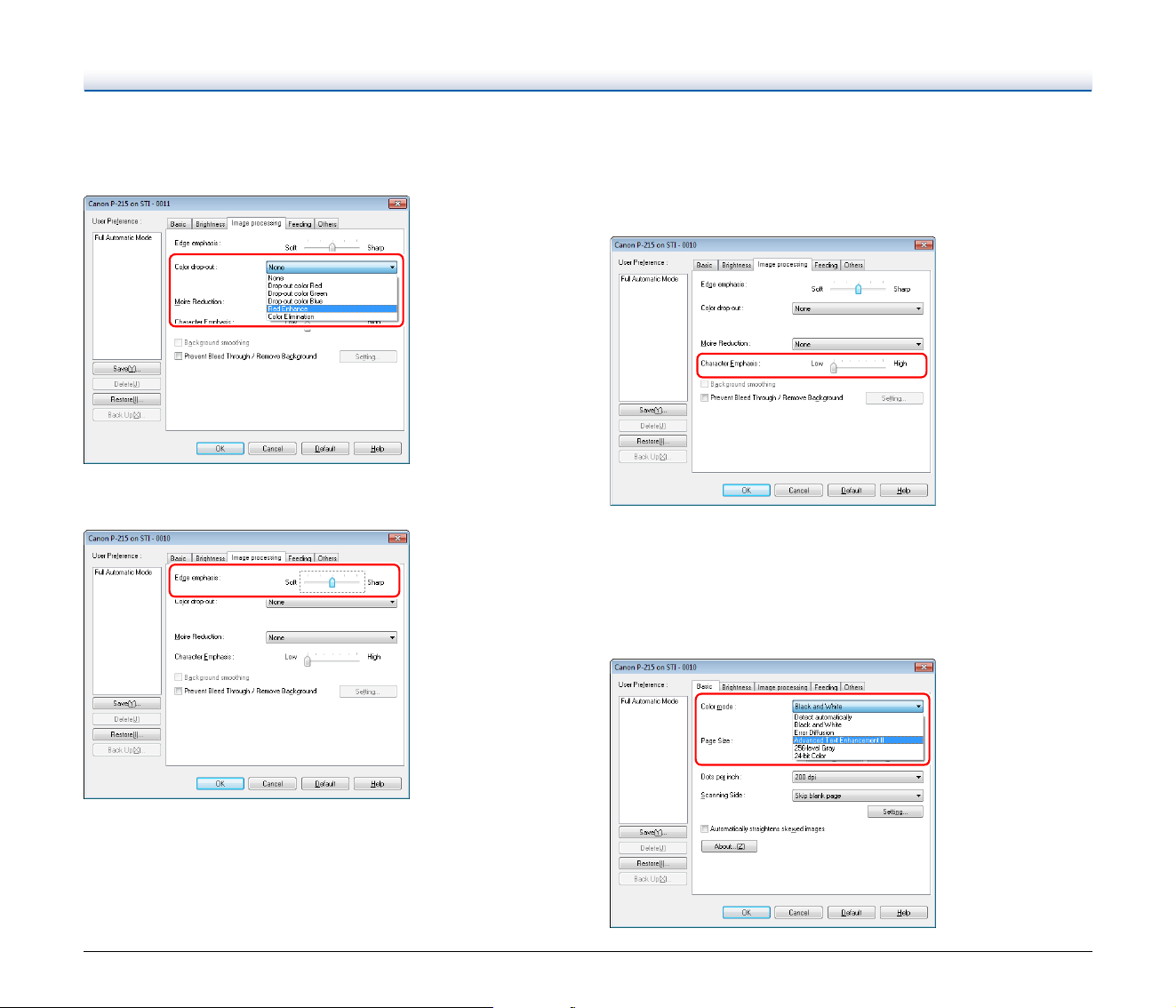This screenshot has width=1176, height=1008.
Task: Click the focused Edge emphasis slider in lower-left dialog
Action: point(332,581)
